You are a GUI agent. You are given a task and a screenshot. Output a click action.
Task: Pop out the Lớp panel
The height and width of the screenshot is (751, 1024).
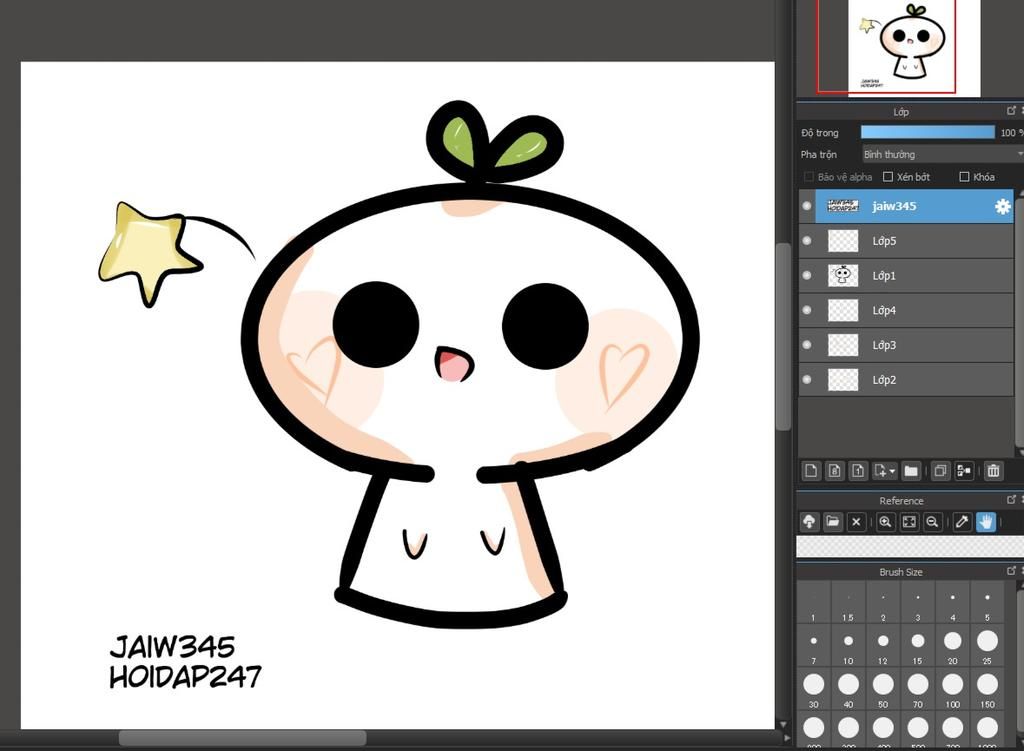[1012, 110]
